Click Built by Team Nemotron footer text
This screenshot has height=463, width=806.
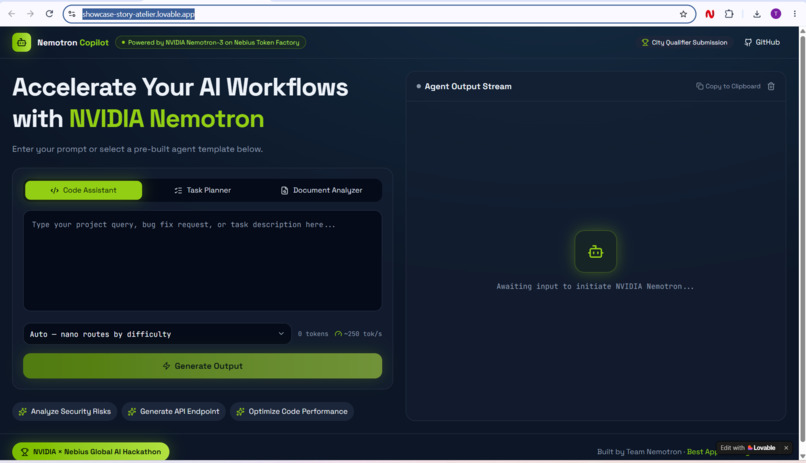(639, 452)
